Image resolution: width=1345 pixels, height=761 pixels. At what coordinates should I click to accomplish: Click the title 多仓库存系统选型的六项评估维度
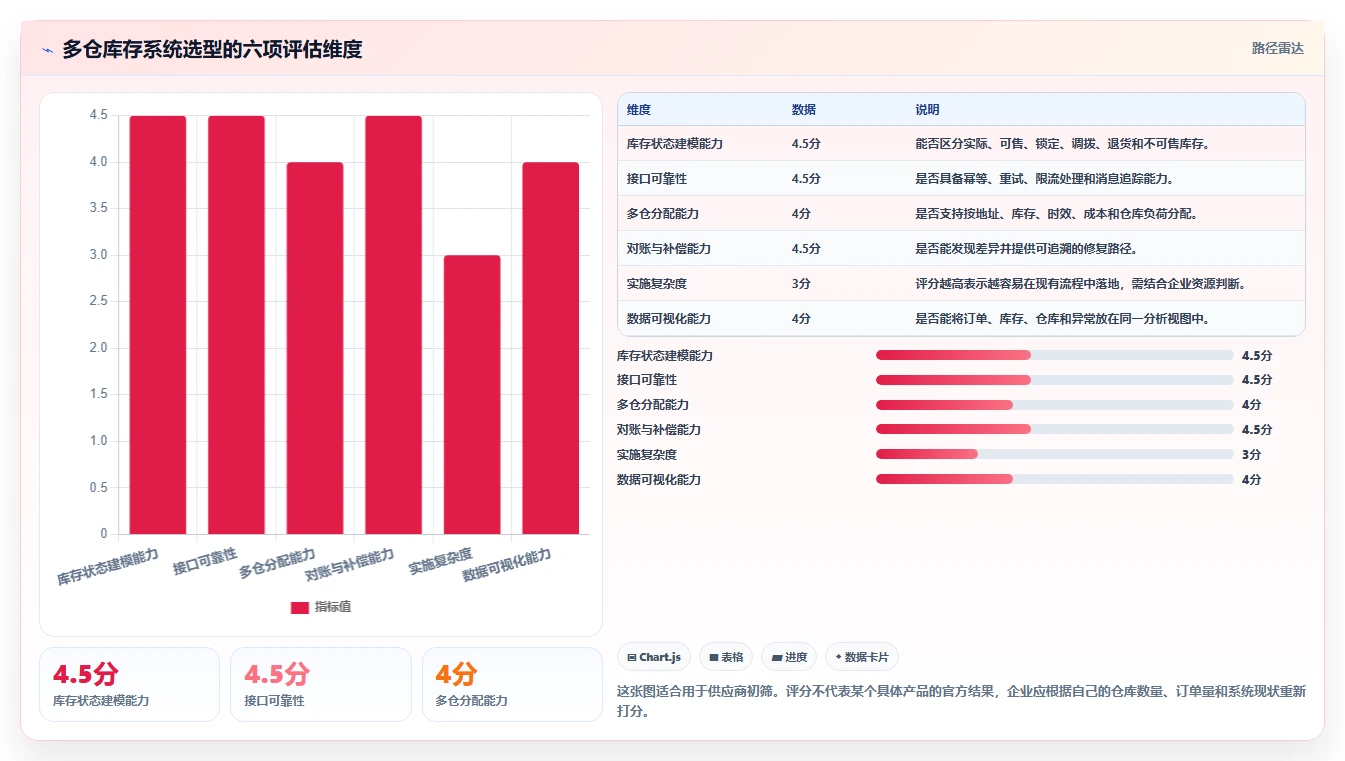(x=212, y=49)
